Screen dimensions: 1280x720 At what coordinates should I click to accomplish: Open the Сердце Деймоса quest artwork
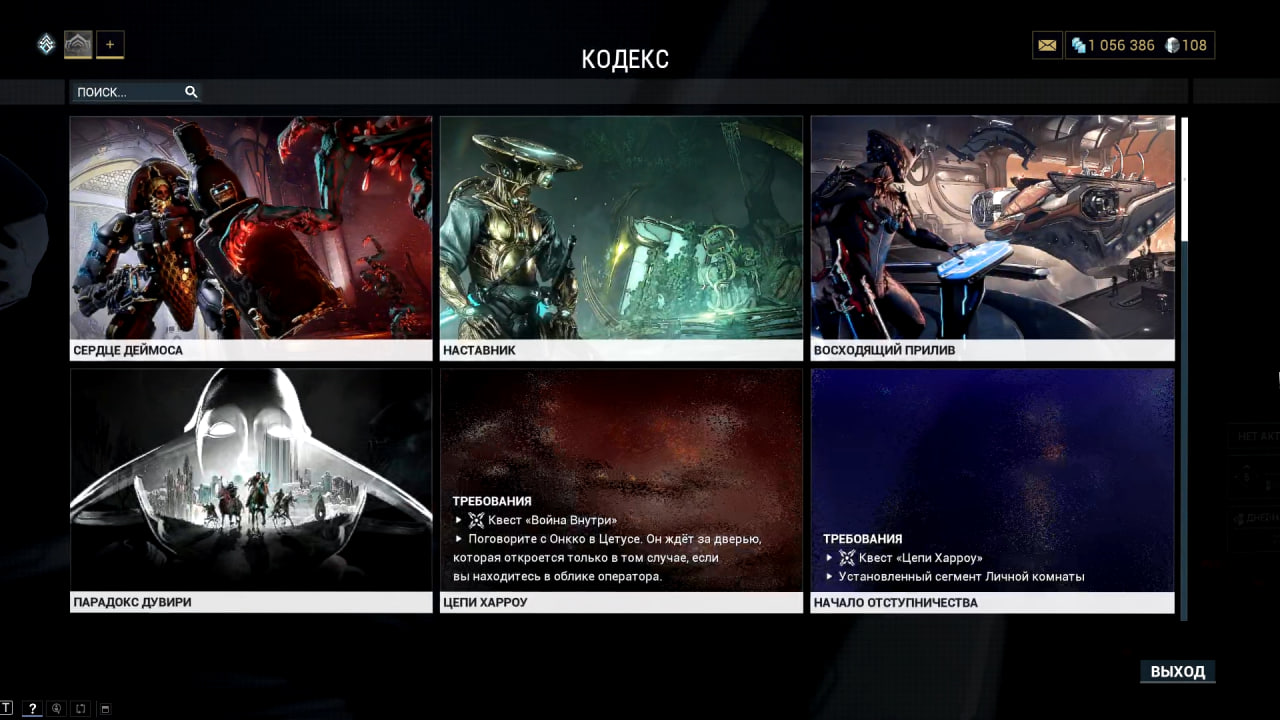[251, 228]
